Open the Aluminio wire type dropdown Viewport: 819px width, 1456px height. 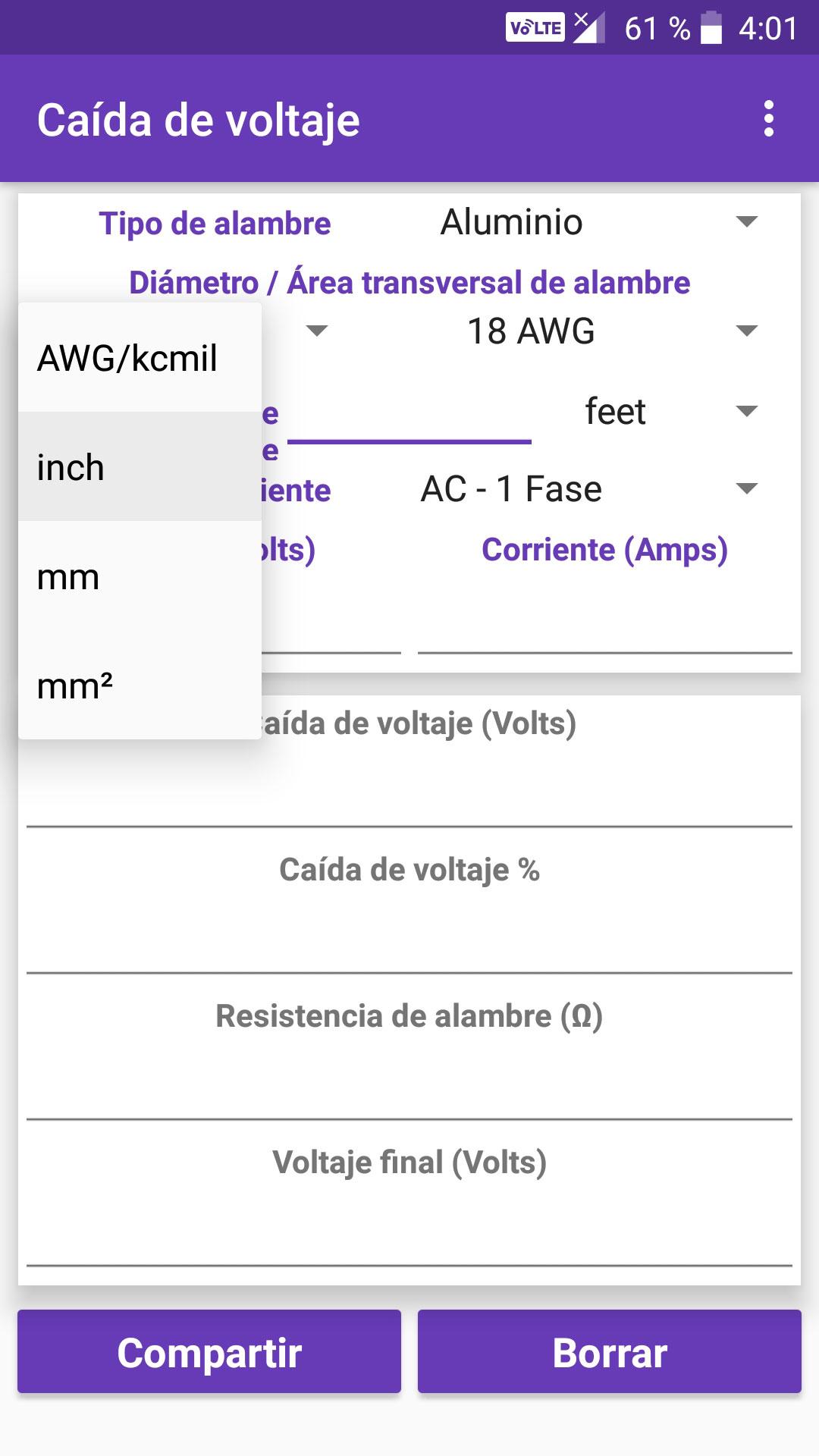tap(599, 223)
